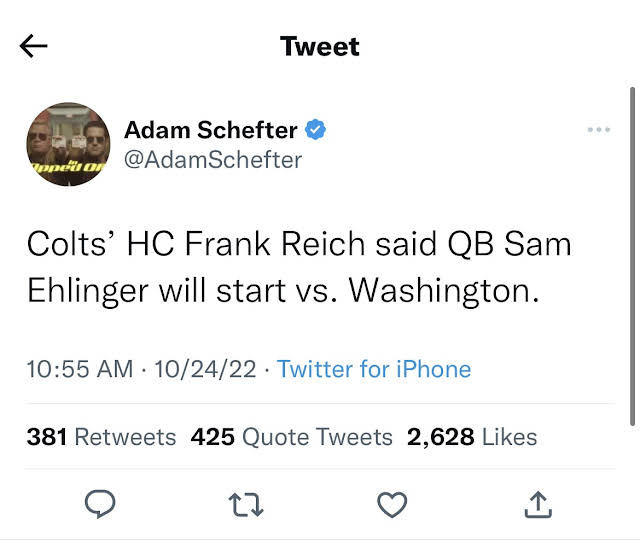
Task: Click the blue verified badge
Action: (x=316, y=130)
